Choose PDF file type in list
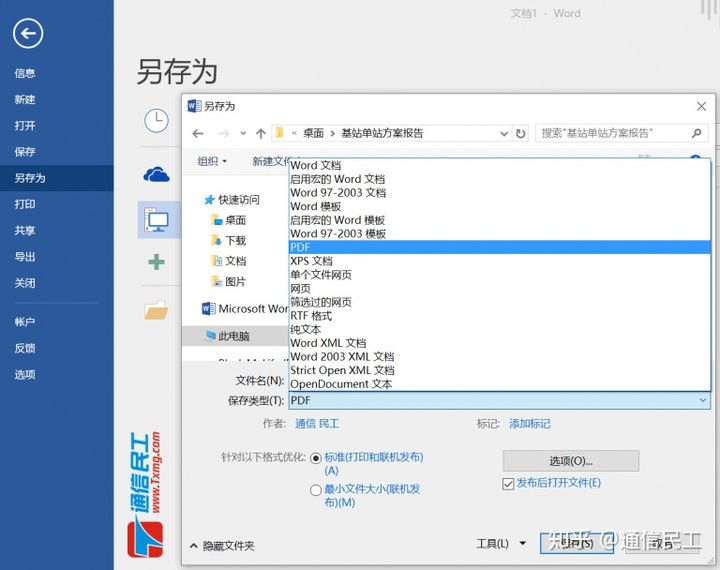 click(500, 247)
